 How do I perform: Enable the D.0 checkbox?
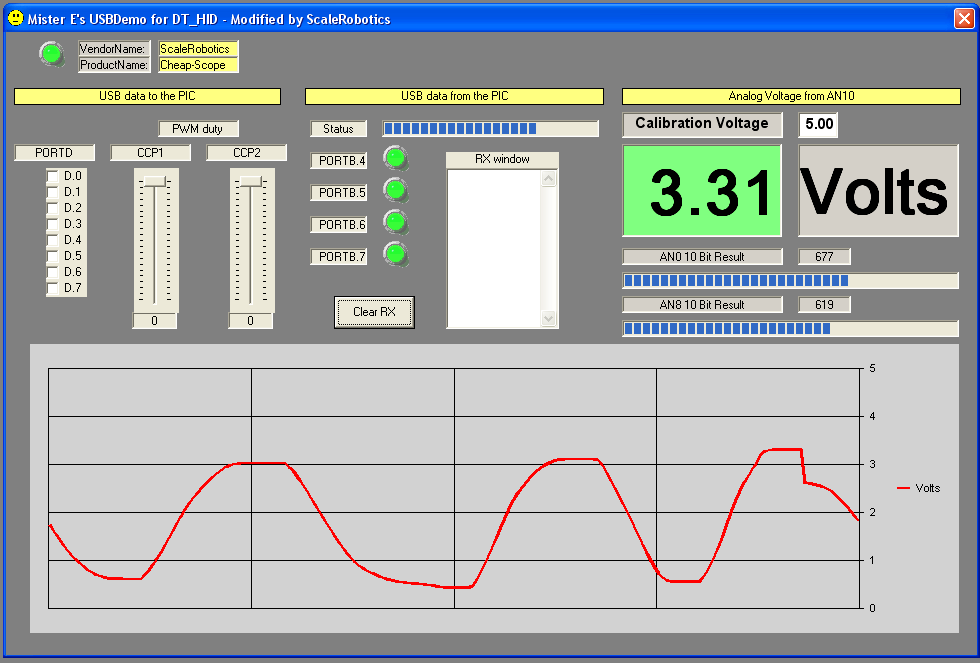coord(53,176)
